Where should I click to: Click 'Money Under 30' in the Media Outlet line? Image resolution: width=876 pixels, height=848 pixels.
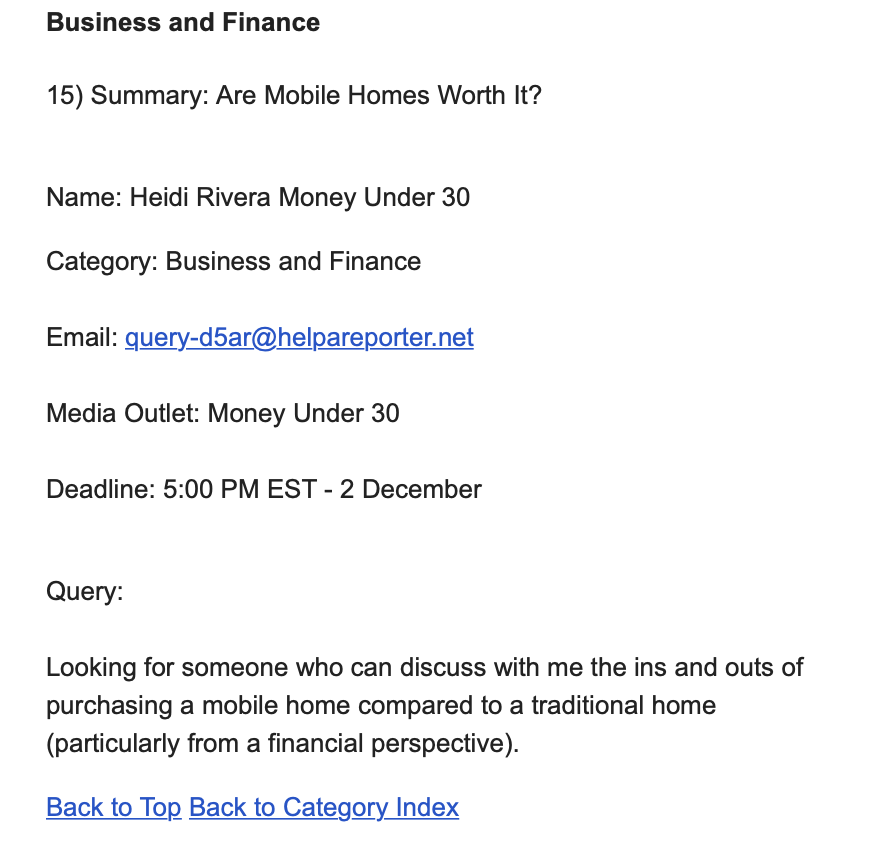303,413
